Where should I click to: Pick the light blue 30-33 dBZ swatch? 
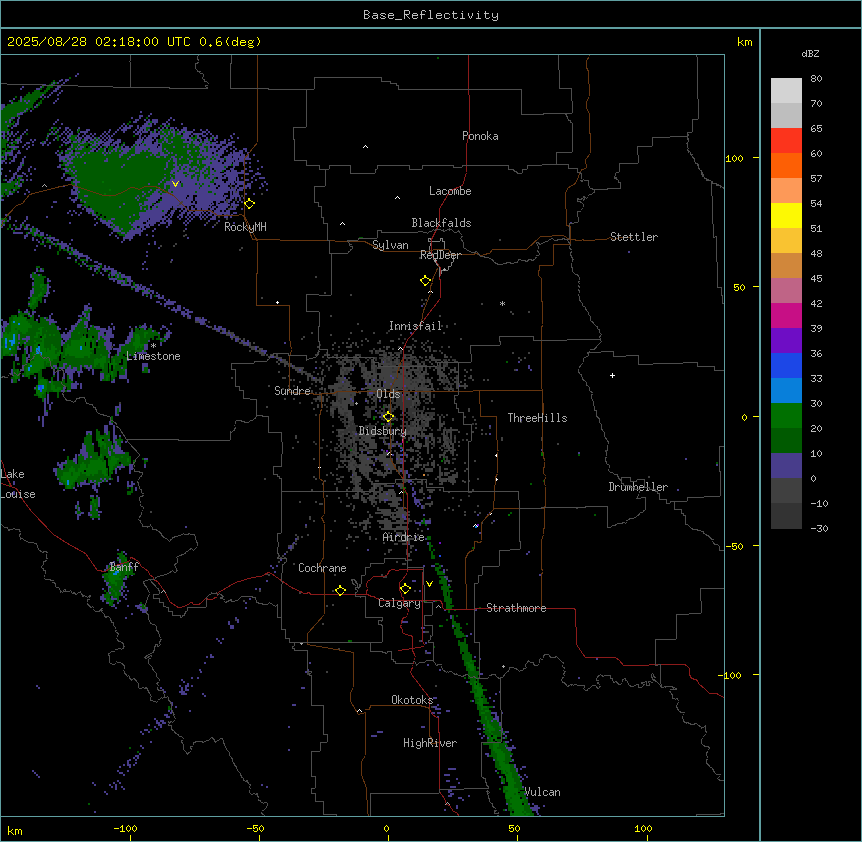click(786, 391)
